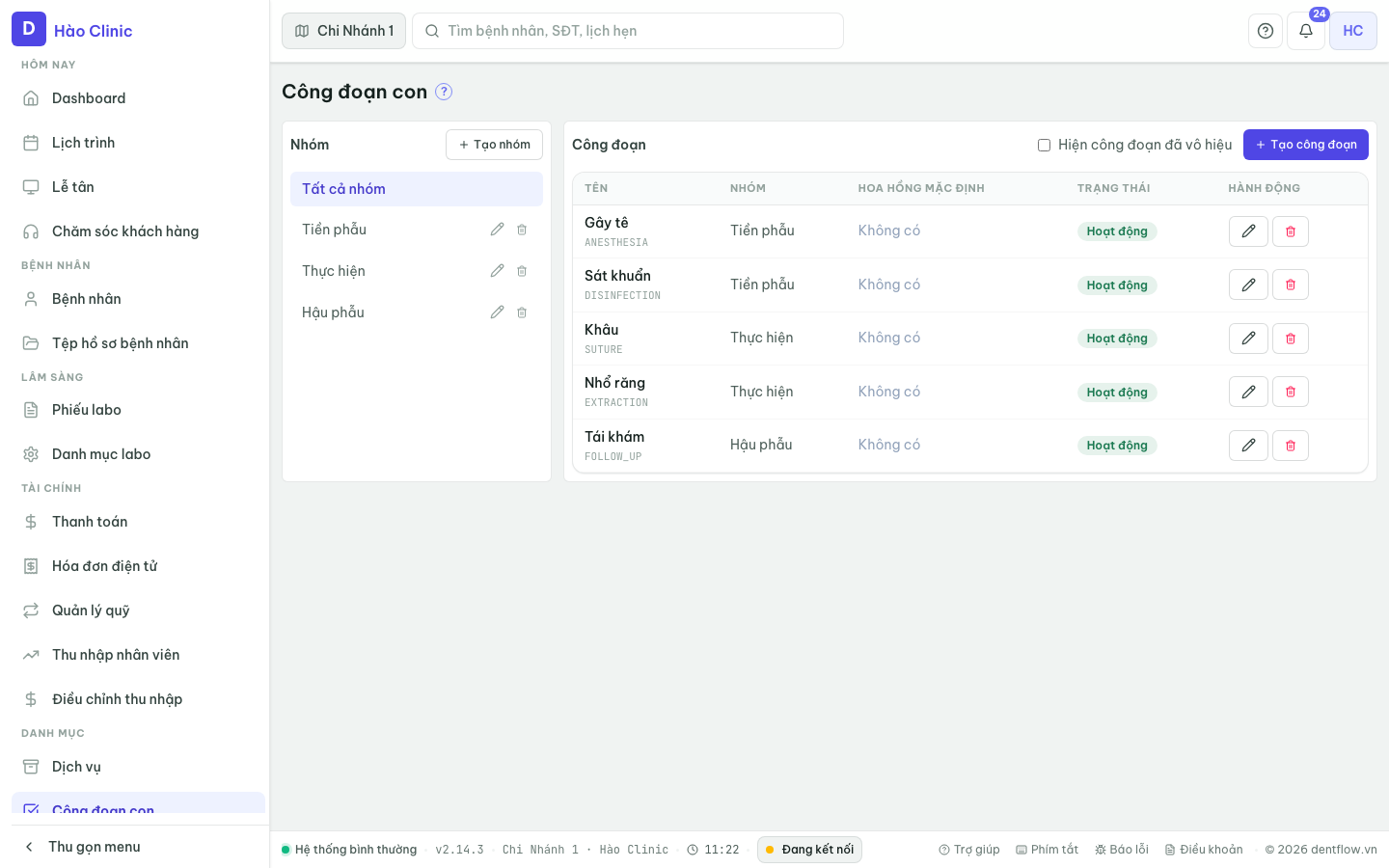Open the HC user avatar menu
This screenshot has height=868, width=1389.
(1353, 31)
